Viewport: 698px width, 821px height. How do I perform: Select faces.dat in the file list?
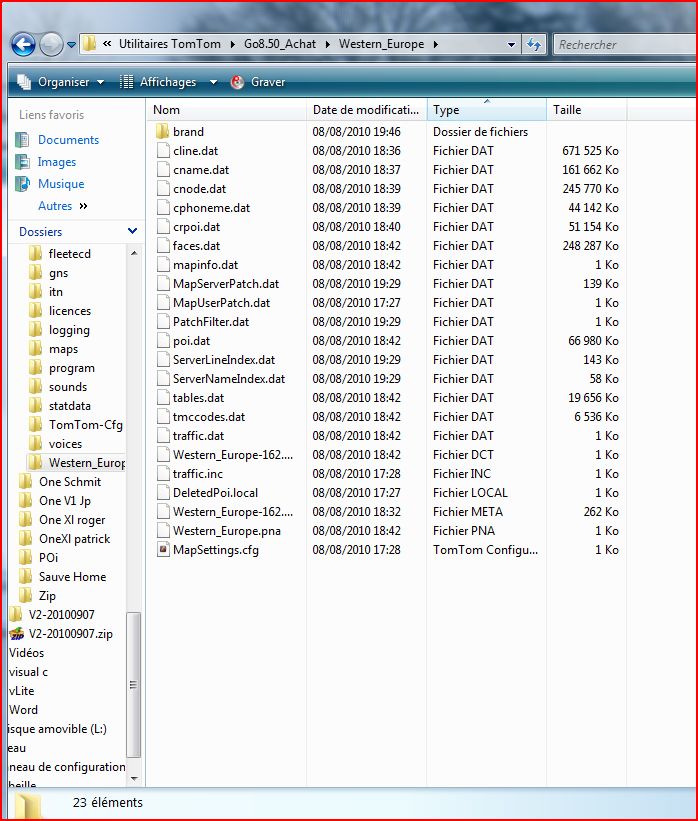pos(196,246)
